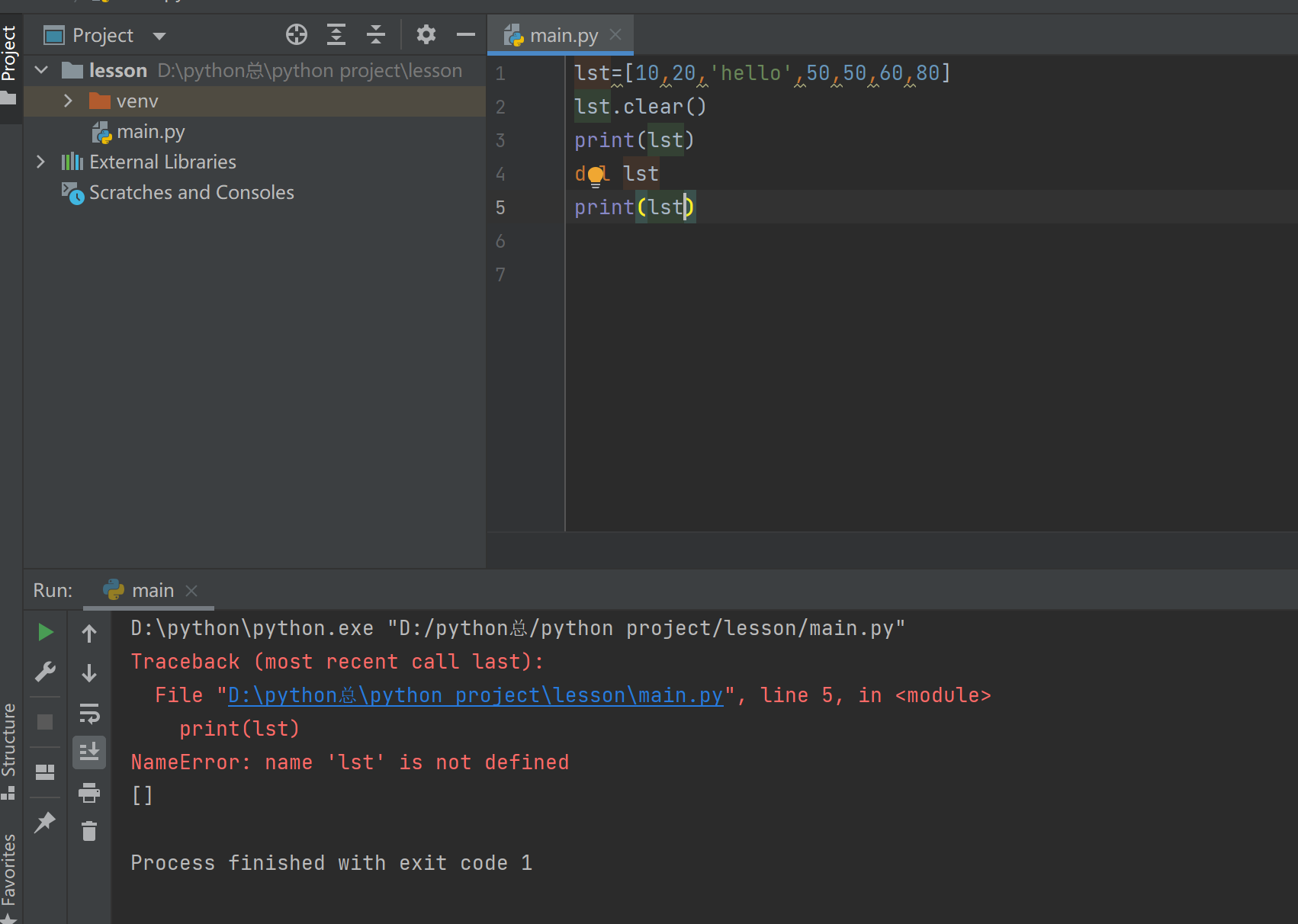Click Restore Layout icon in Run panel
The width and height of the screenshot is (1298, 924).
45,772
